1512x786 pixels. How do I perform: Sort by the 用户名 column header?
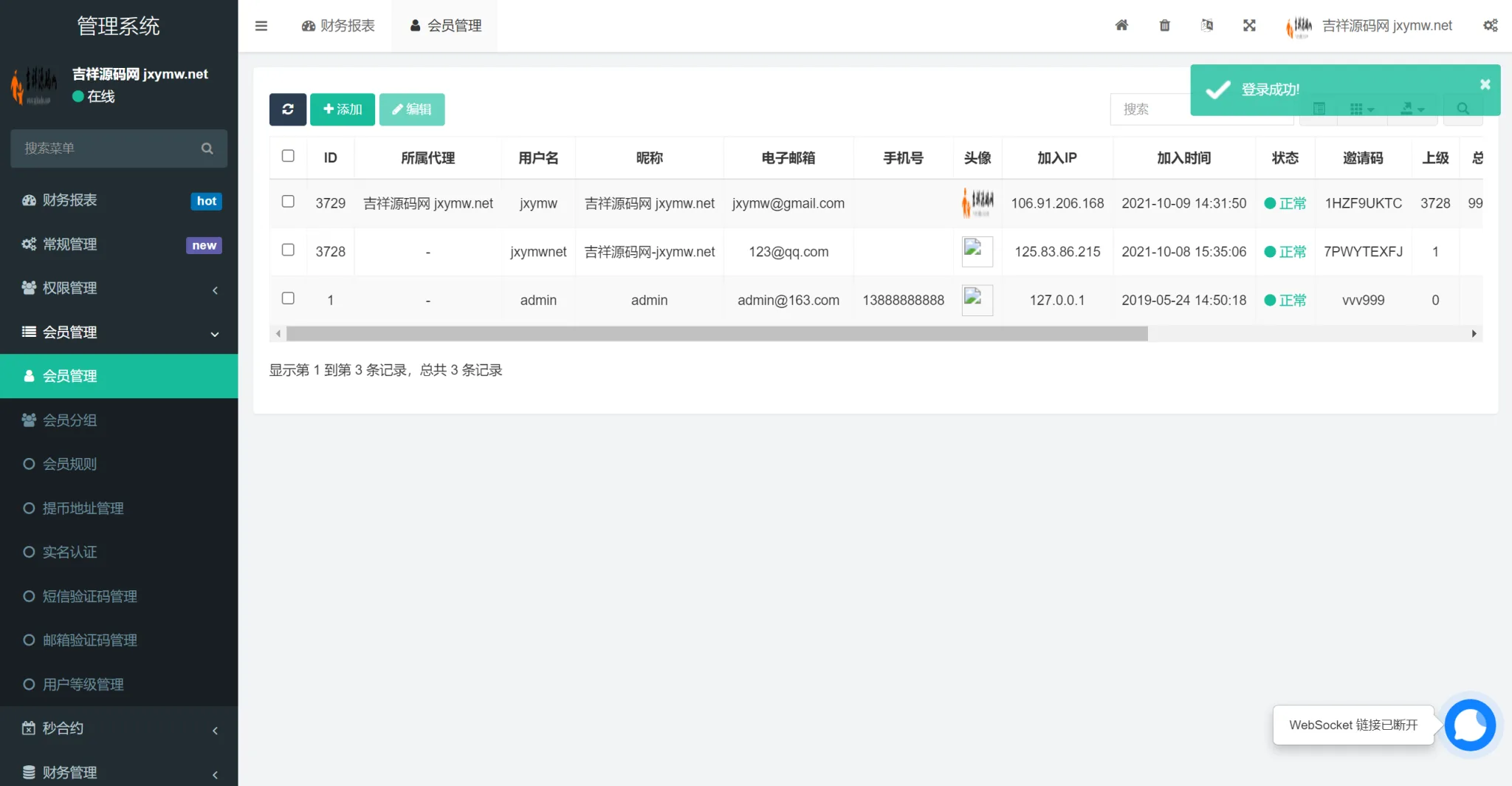point(538,158)
